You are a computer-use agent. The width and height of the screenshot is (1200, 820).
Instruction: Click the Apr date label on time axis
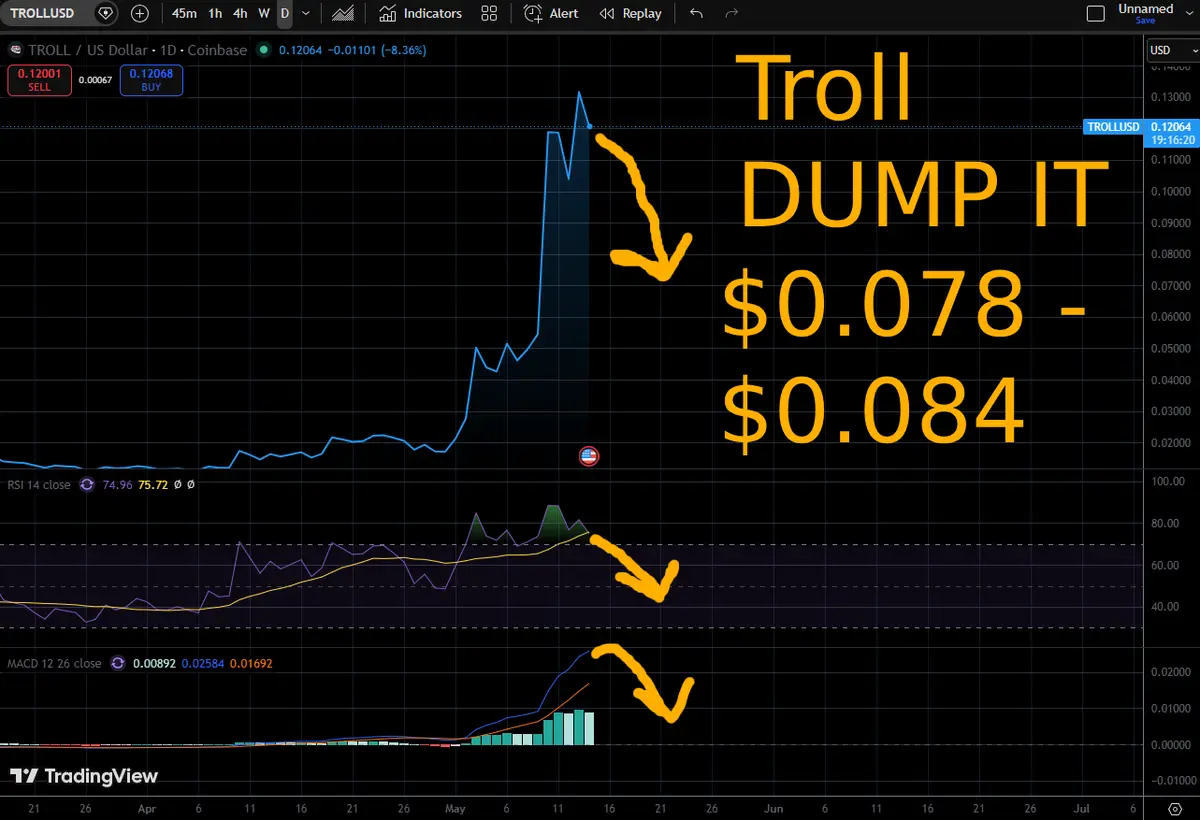147,807
